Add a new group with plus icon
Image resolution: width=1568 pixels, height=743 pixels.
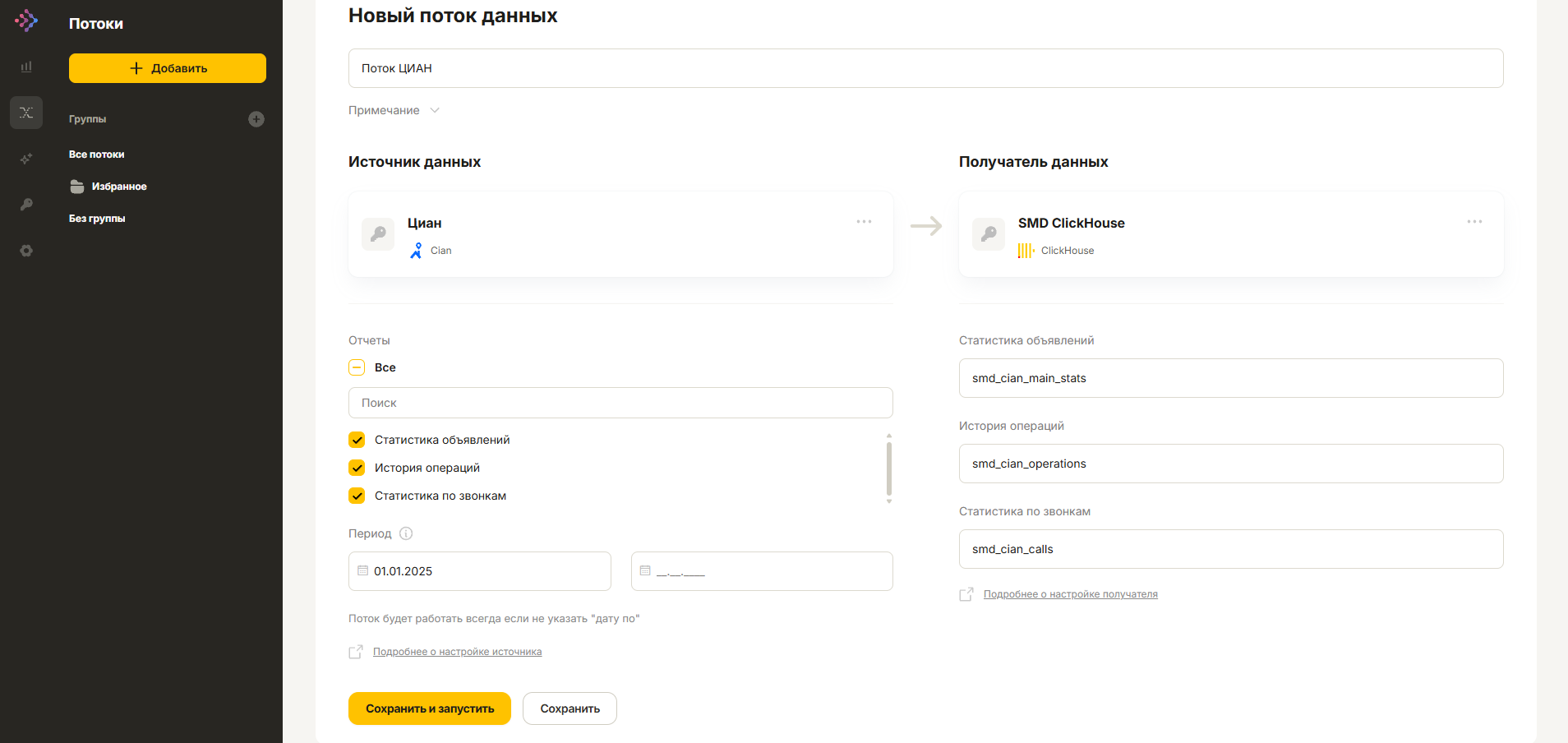pos(256,119)
